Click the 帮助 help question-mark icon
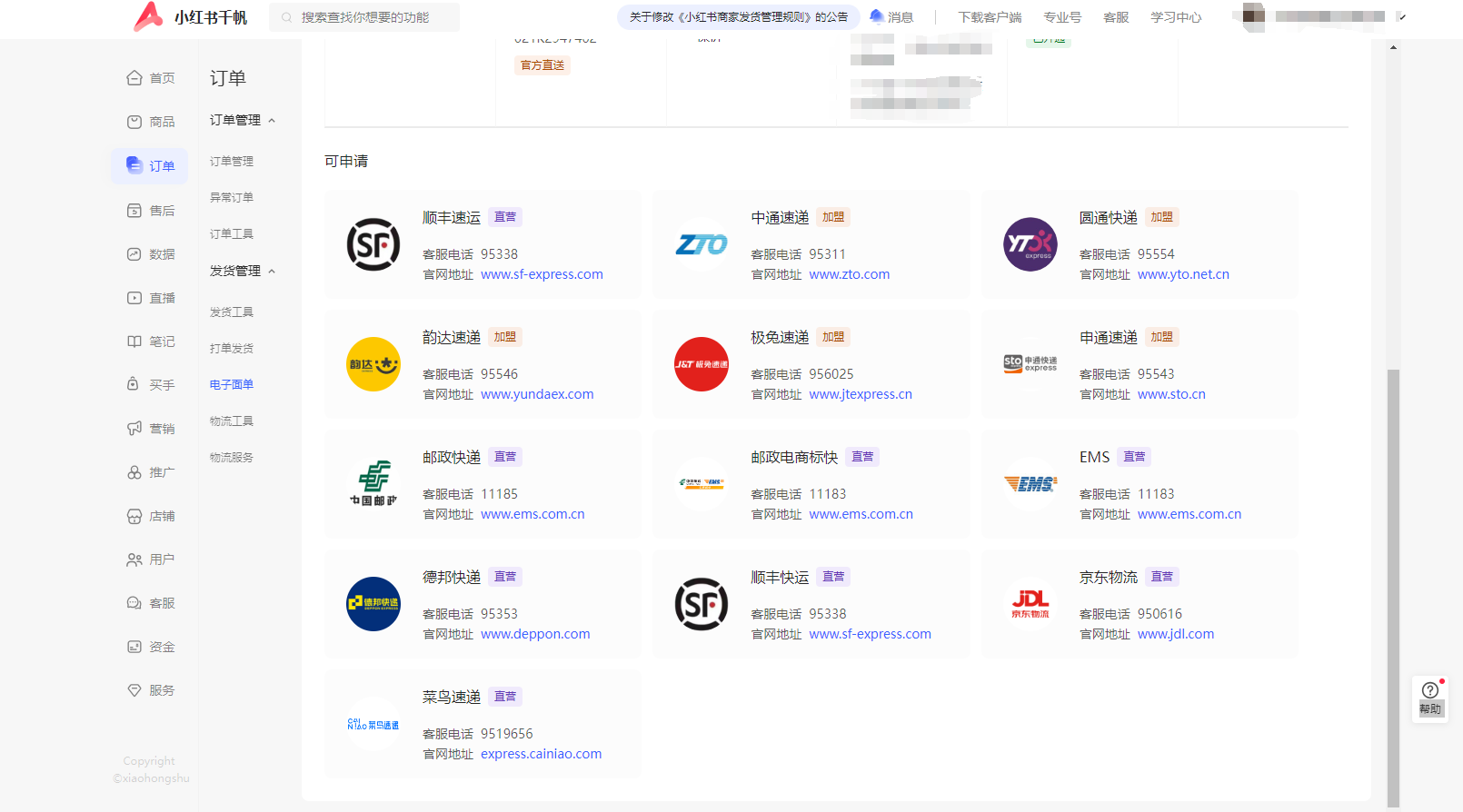This screenshot has height=812, width=1463. click(1429, 689)
